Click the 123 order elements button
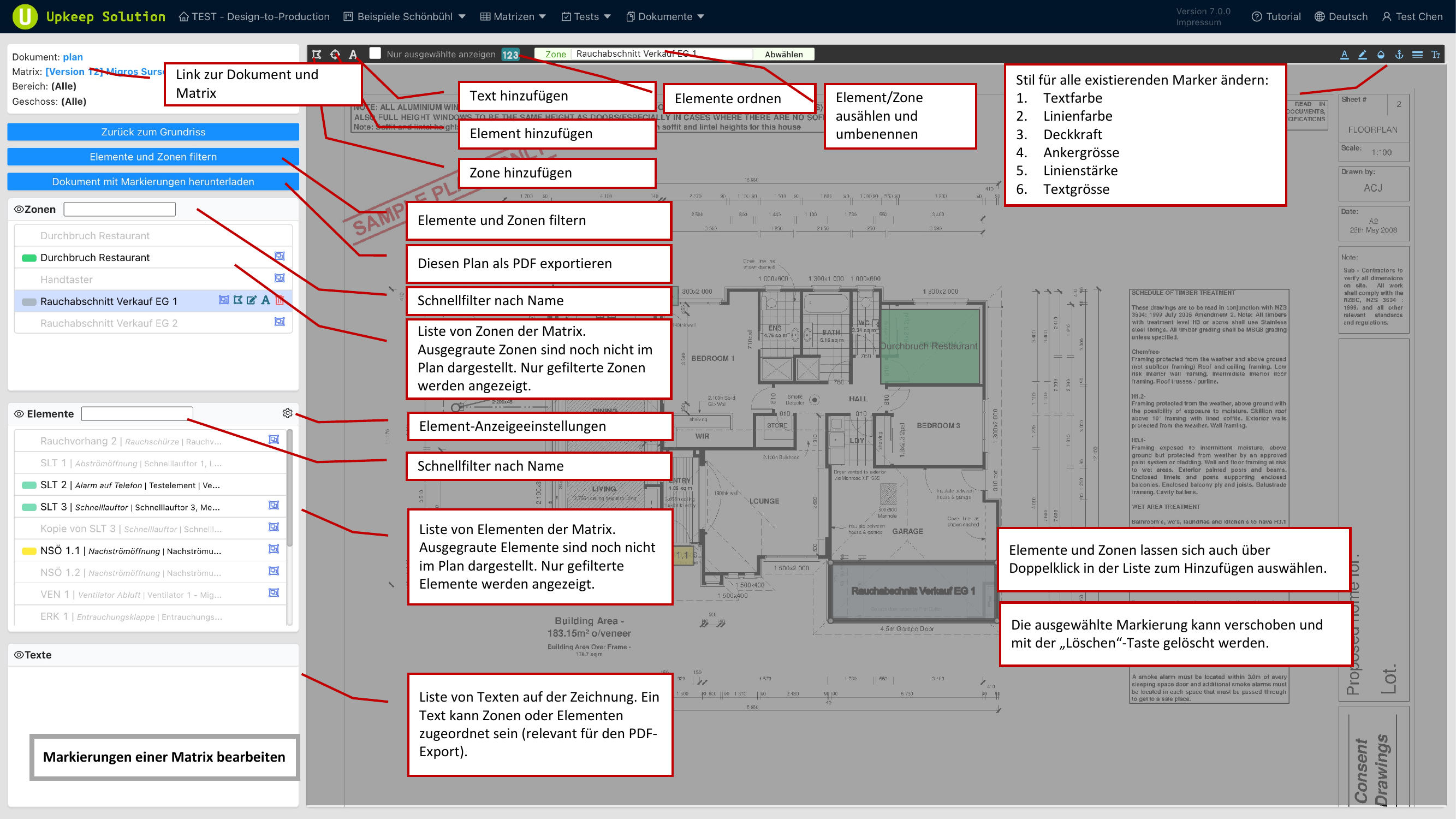 point(510,54)
